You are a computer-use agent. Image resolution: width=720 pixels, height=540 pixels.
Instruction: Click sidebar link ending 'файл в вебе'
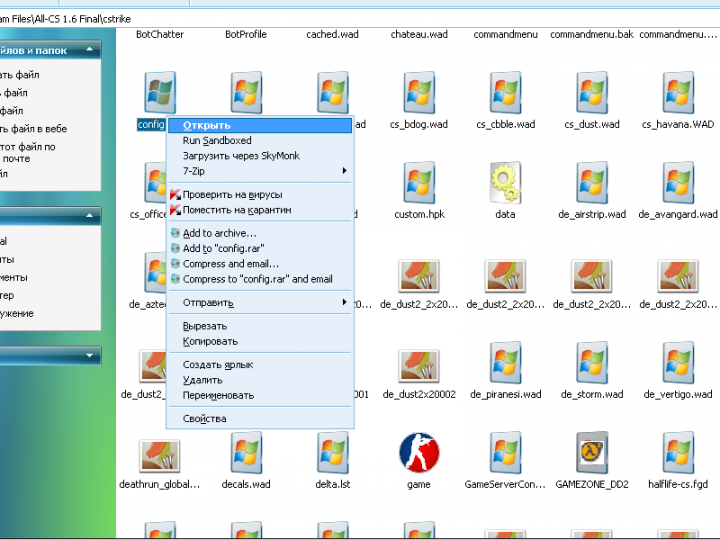tap(34, 129)
